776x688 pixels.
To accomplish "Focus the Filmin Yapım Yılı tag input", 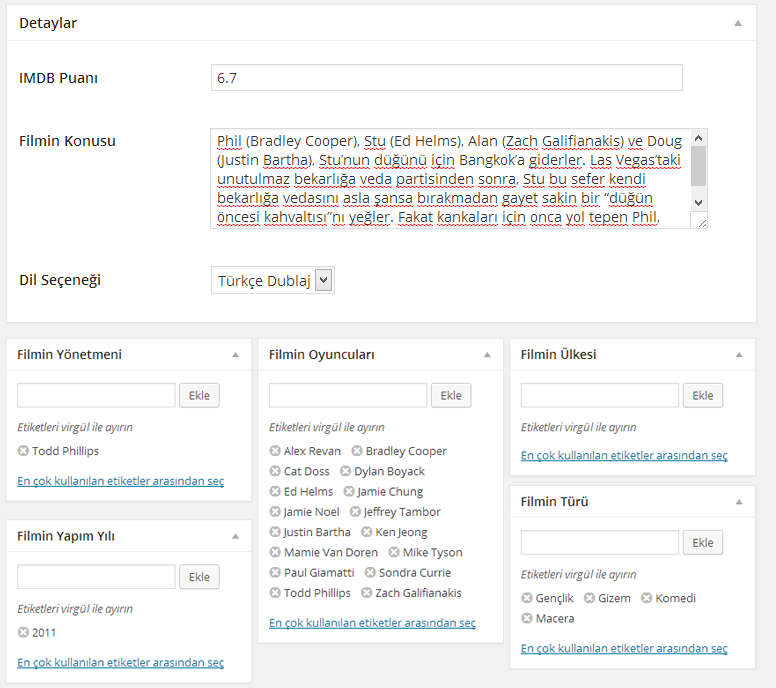I will tap(97, 577).
